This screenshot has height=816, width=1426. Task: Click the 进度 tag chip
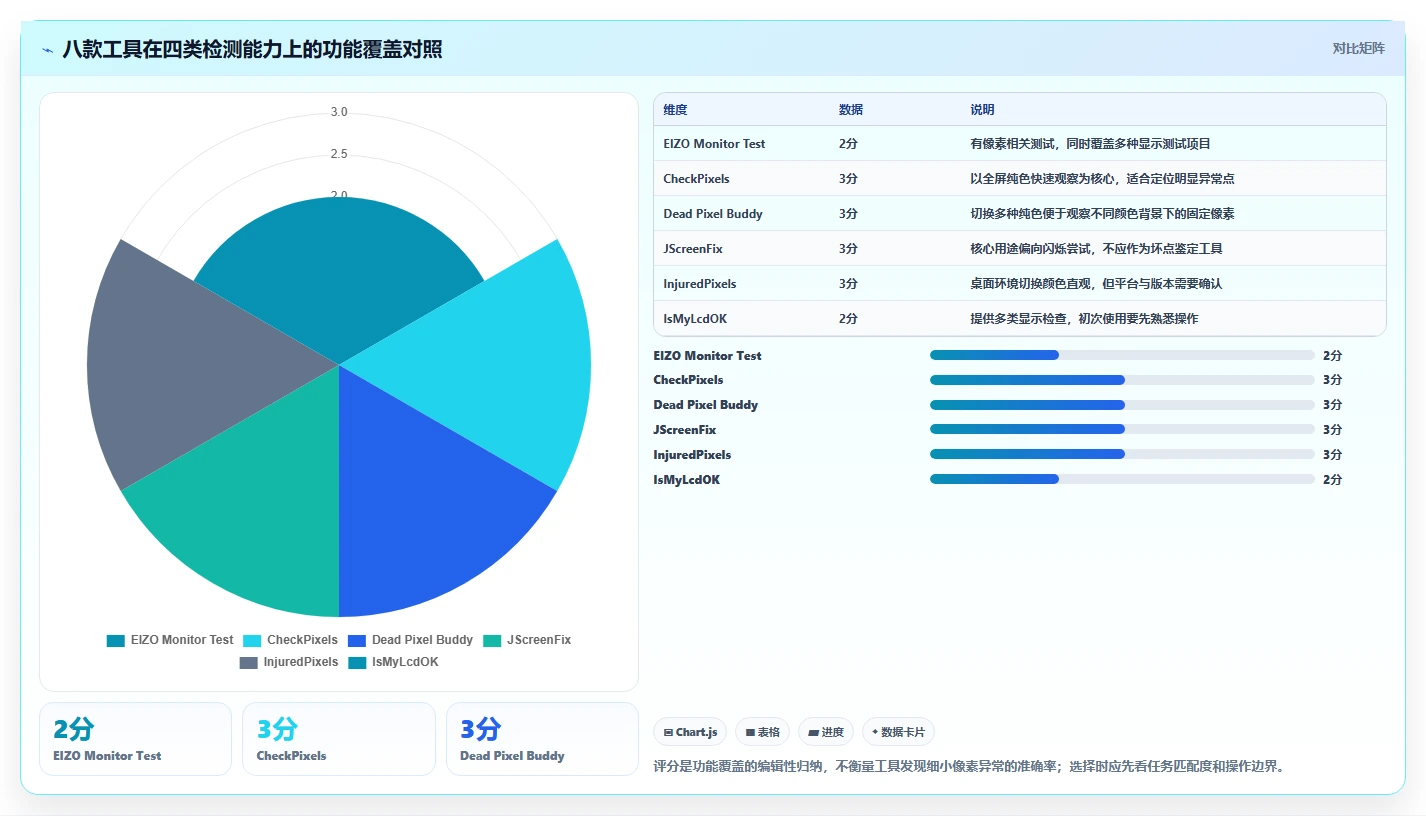point(827,732)
